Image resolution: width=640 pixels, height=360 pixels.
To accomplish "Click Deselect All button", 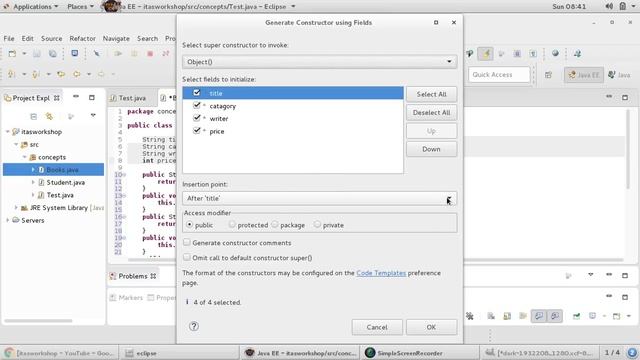I will coord(431,113).
